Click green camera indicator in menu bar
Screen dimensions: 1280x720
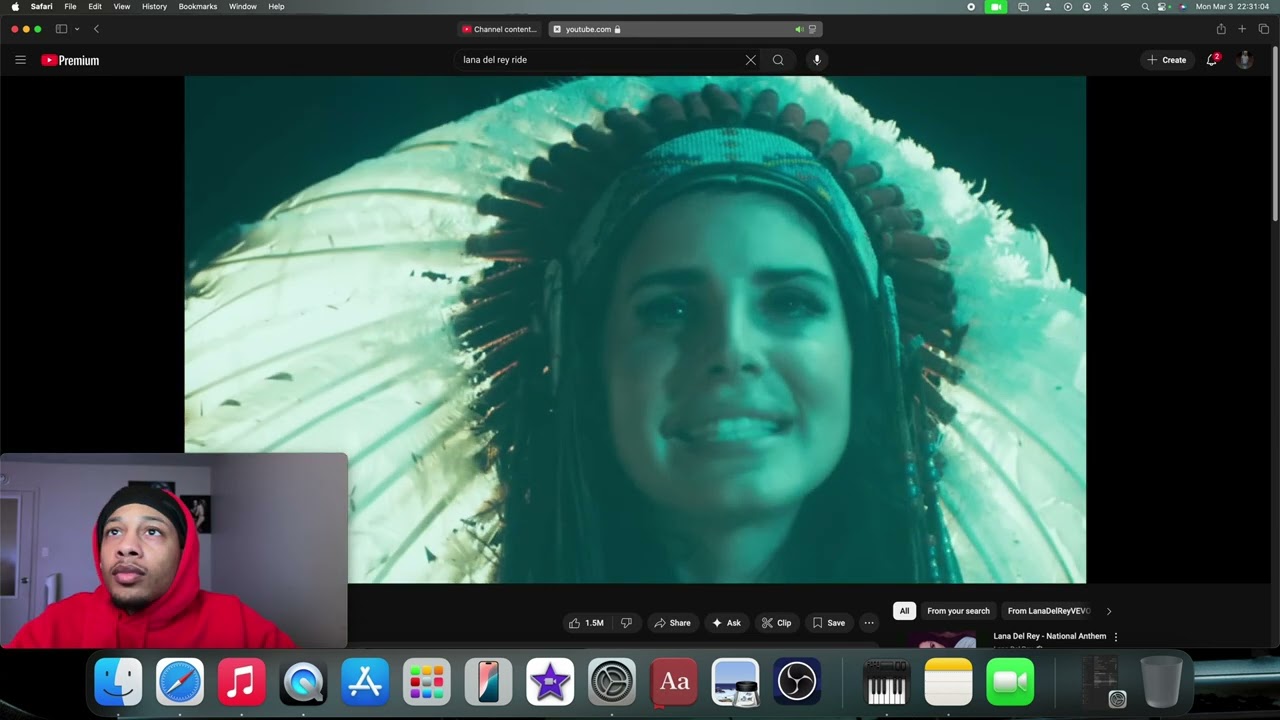[x=996, y=7]
